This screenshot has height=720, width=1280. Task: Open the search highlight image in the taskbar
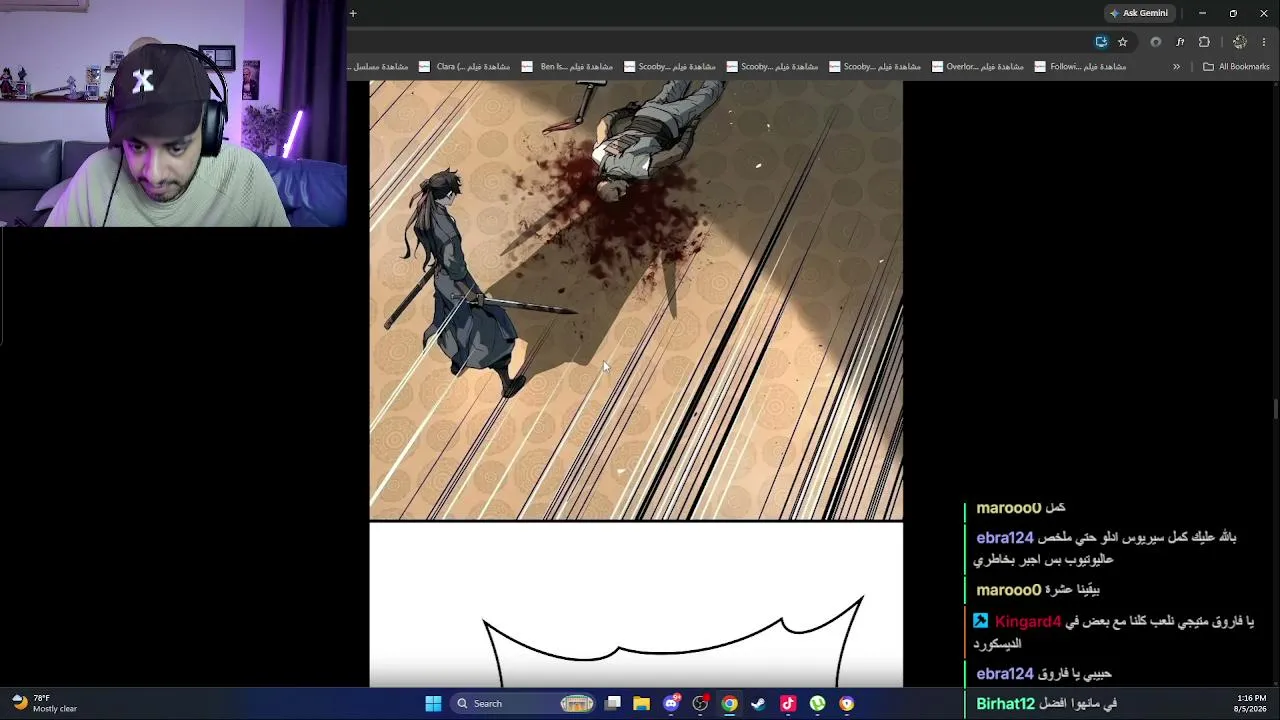tap(577, 704)
